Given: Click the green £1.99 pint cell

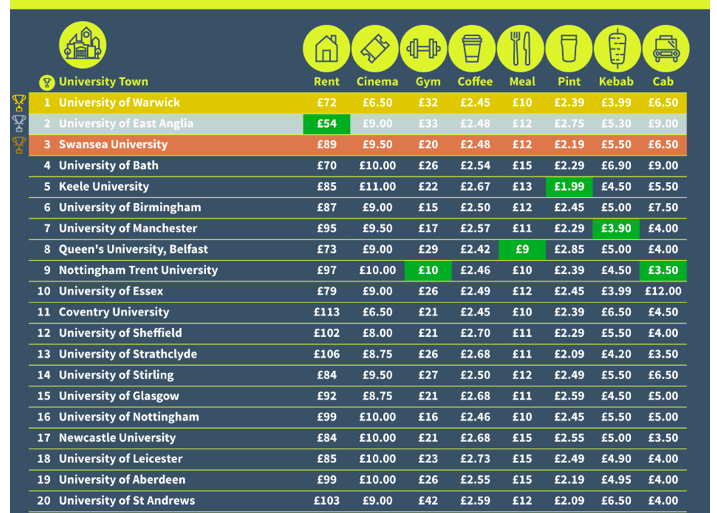Looking at the screenshot, I should [569, 187].
